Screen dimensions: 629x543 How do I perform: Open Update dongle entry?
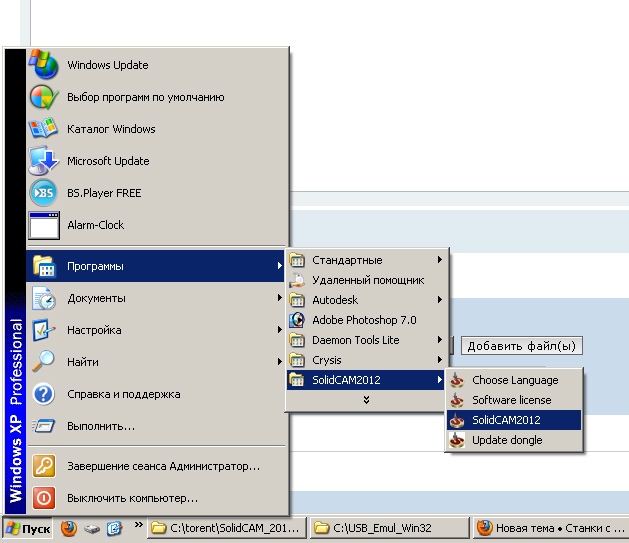pos(514,440)
